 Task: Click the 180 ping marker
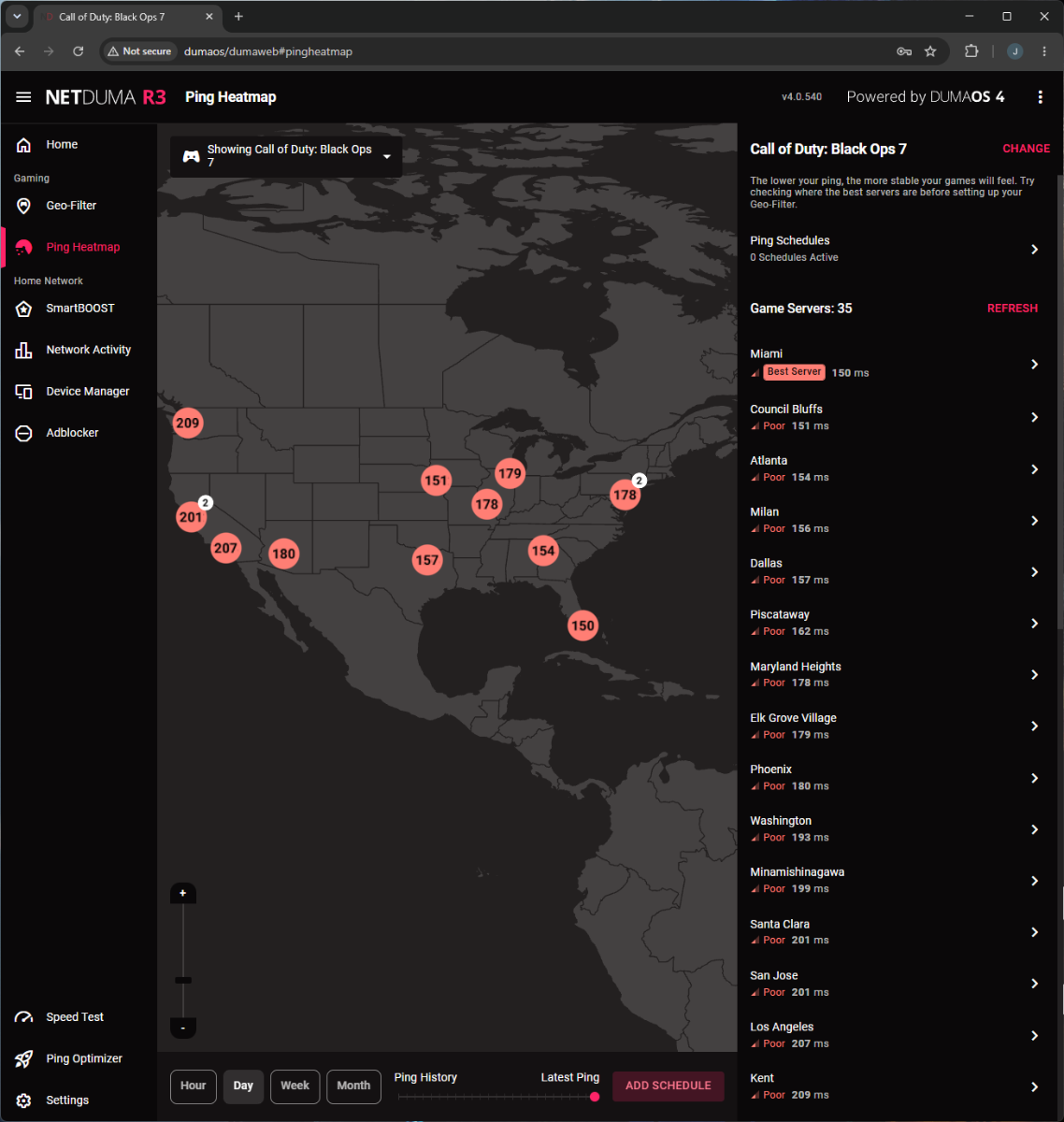click(x=283, y=554)
